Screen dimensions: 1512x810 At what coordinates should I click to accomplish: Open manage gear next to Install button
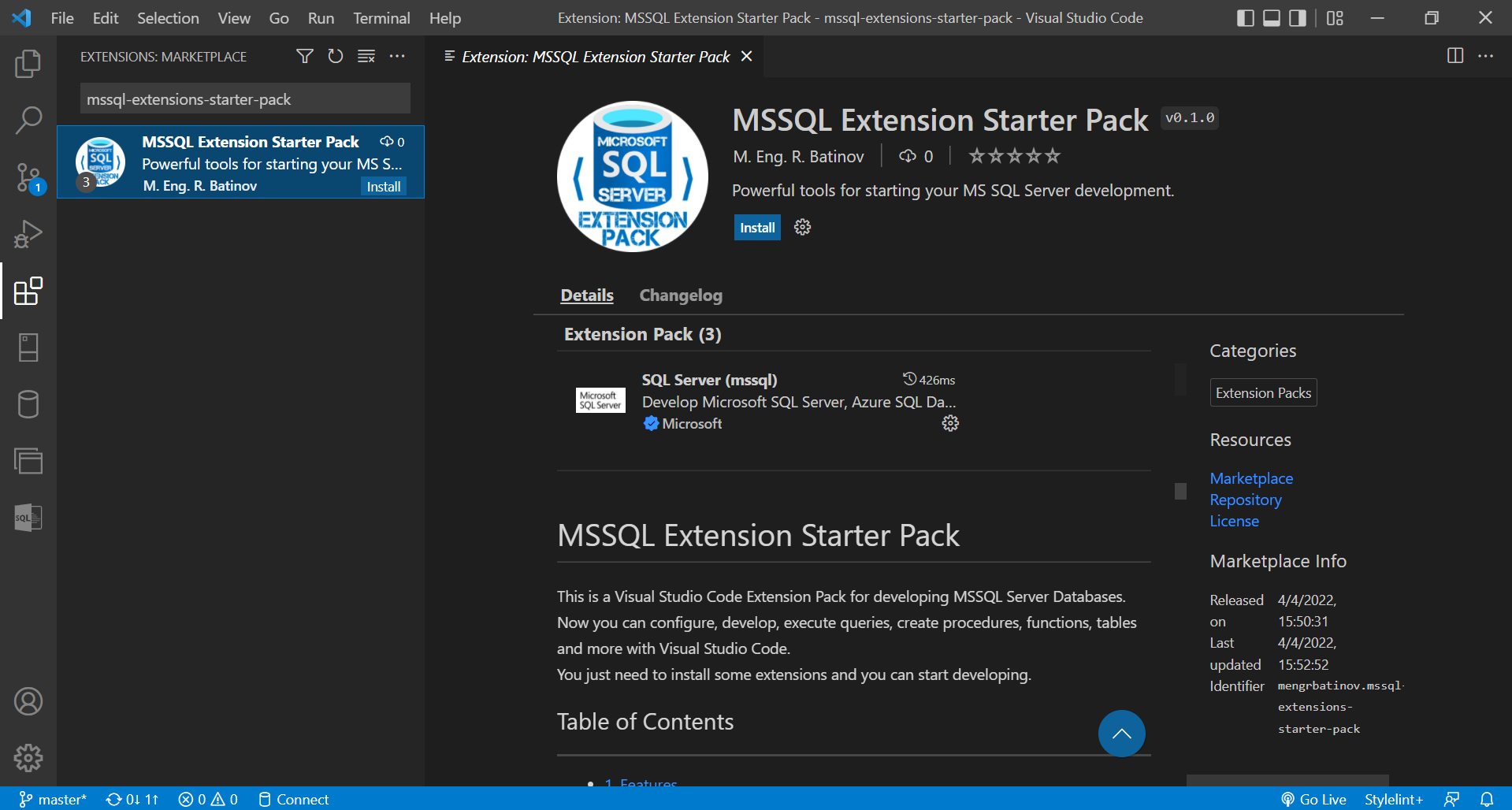click(802, 227)
